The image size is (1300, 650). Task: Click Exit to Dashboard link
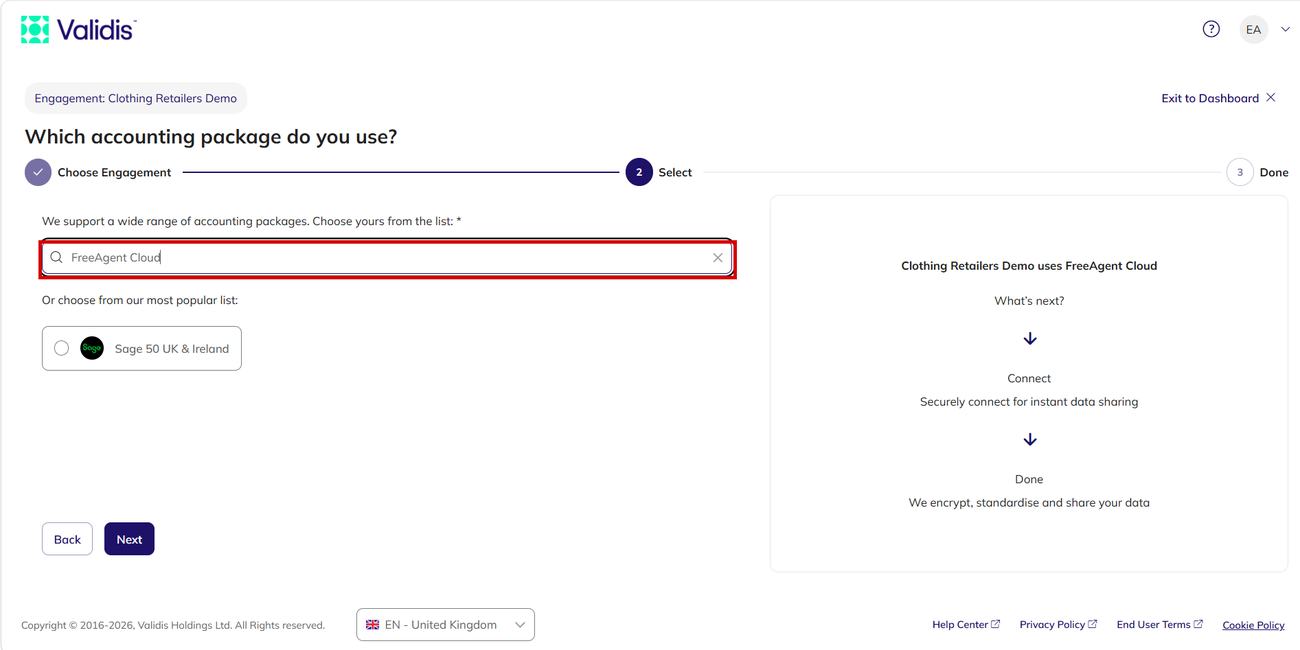[x=1210, y=98]
